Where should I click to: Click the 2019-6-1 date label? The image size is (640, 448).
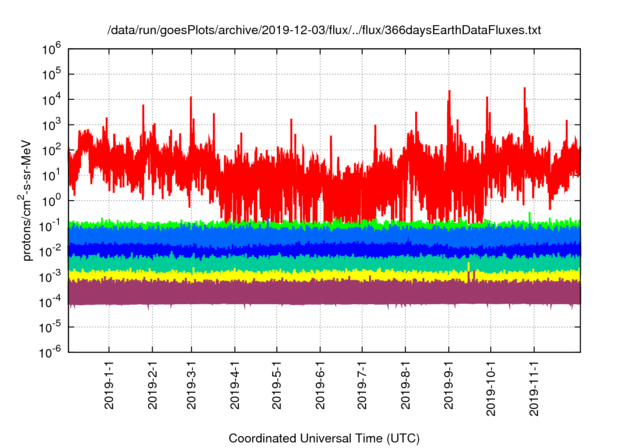(320, 385)
